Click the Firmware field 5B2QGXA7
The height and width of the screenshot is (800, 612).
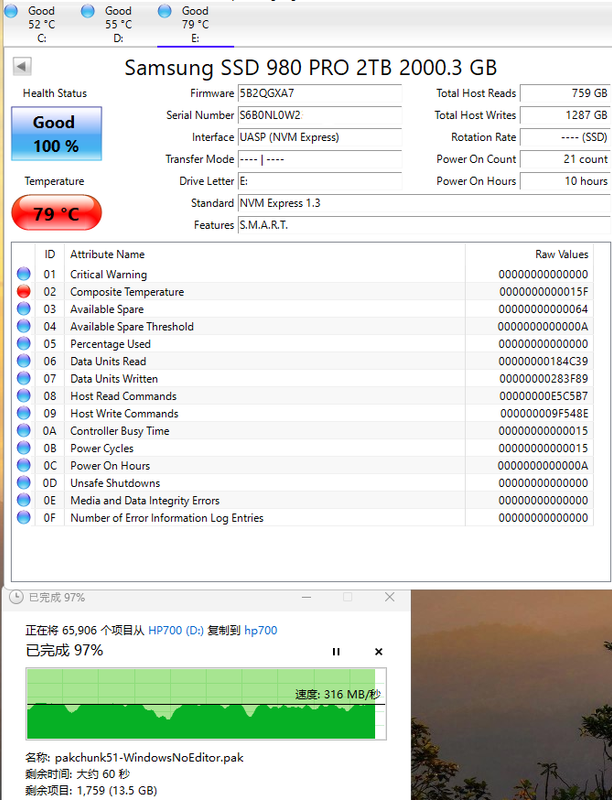pyautogui.click(x=320, y=93)
